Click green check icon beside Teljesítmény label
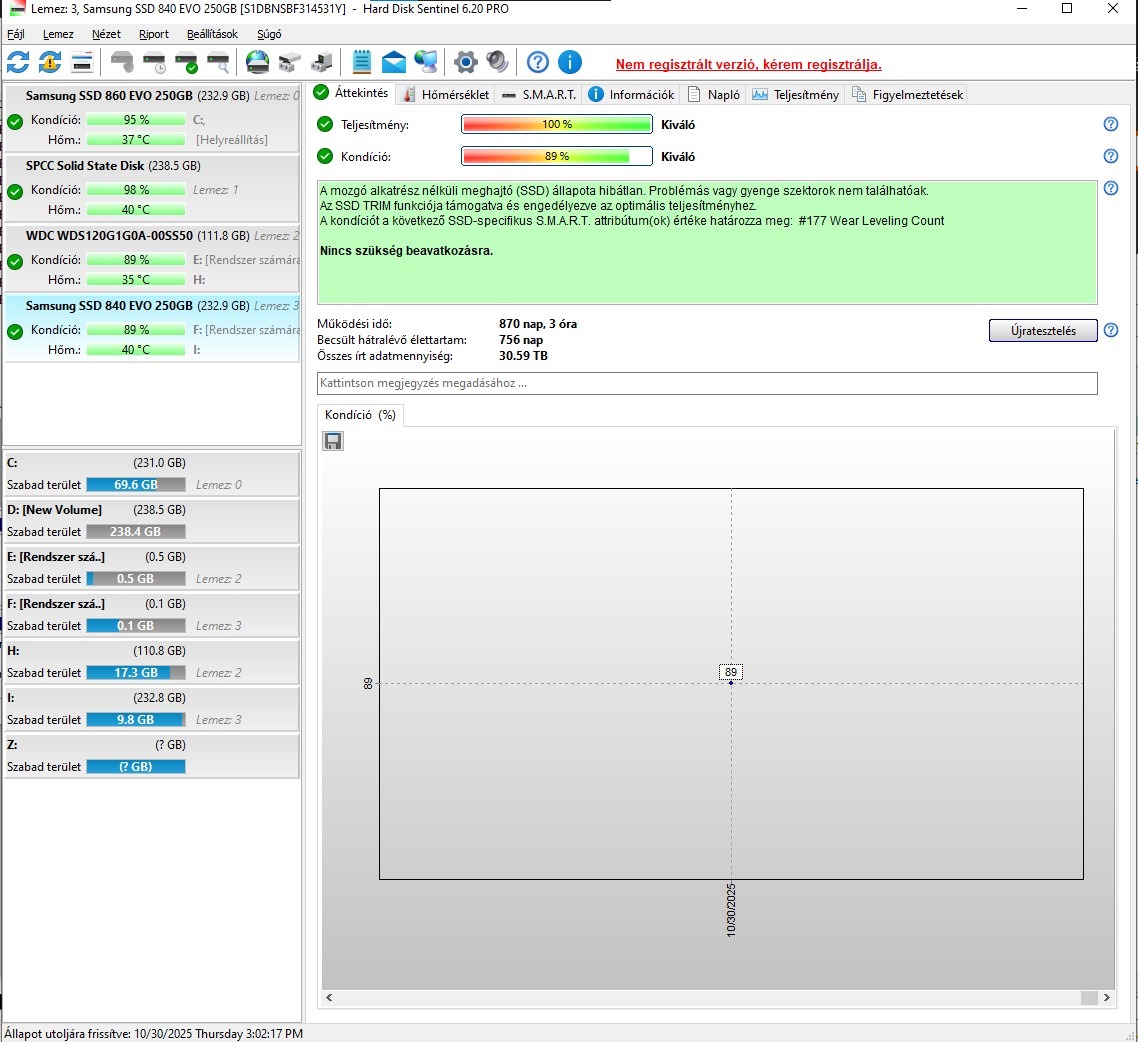This screenshot has width=1138, height=1042. [x=325, y=124]
